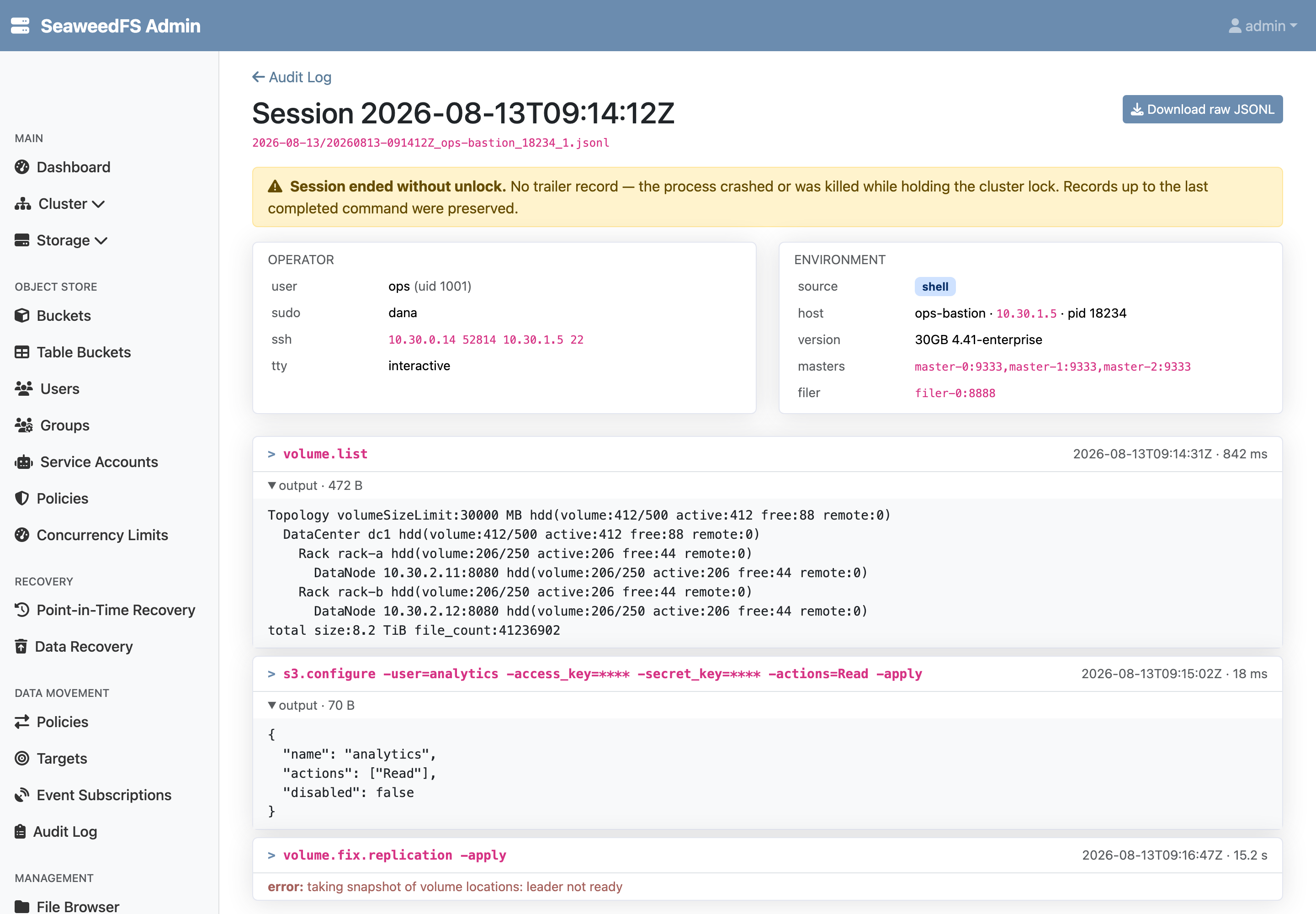This screenshot has height=914, width=1316.
Task: Click the download icon on raw JSONL button
Action: [x=1137, y=109]
